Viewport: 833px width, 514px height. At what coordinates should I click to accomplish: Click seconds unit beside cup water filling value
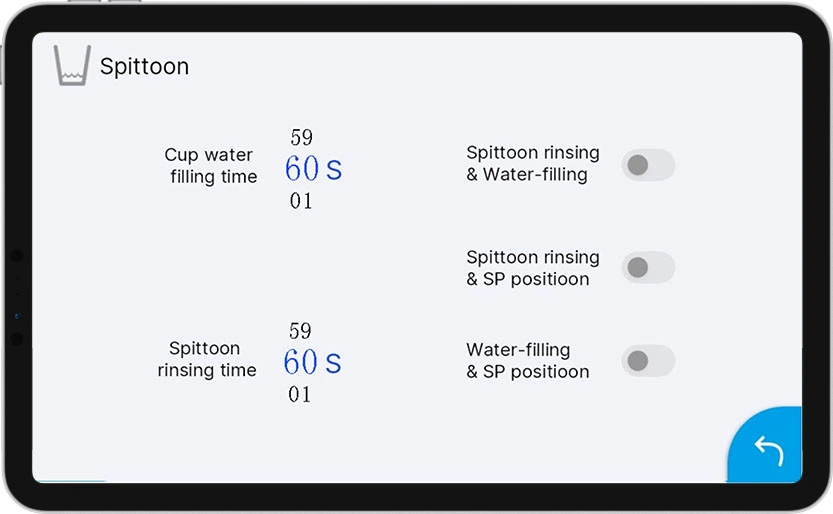coord(334,170)
